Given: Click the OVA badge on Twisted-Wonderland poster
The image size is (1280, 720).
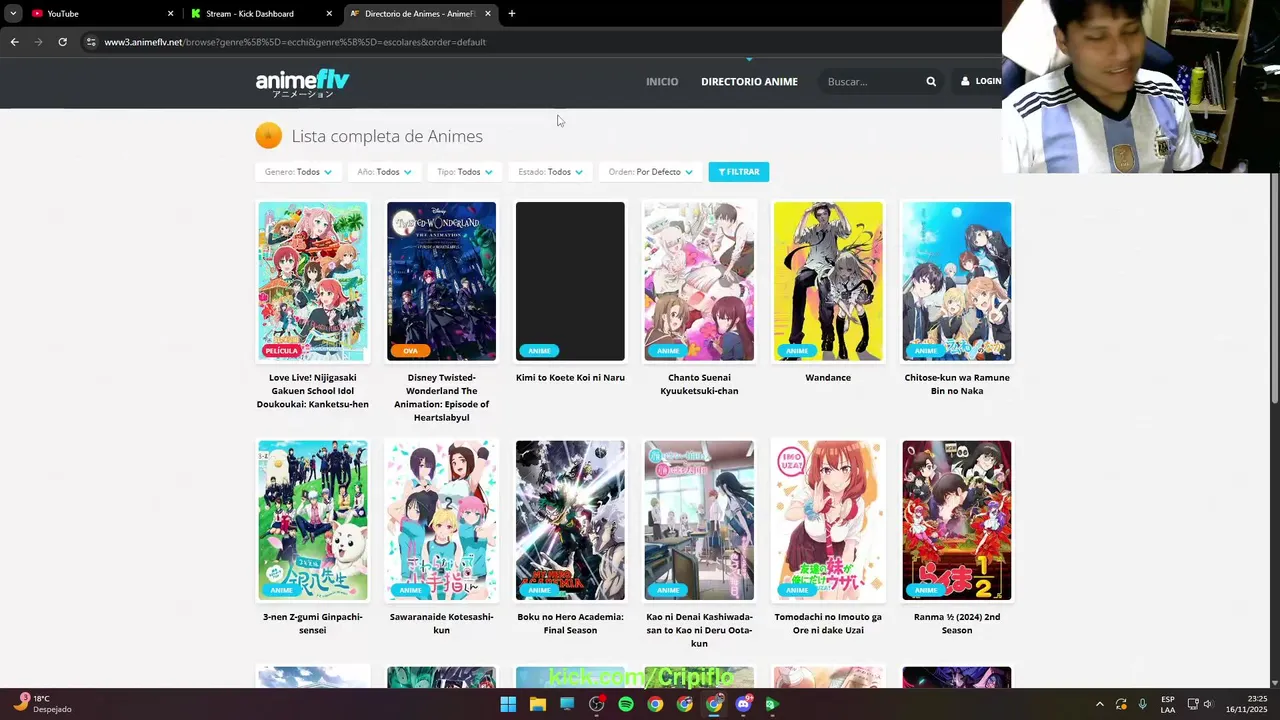Looking at the screenshot, I should pos(410,351).
